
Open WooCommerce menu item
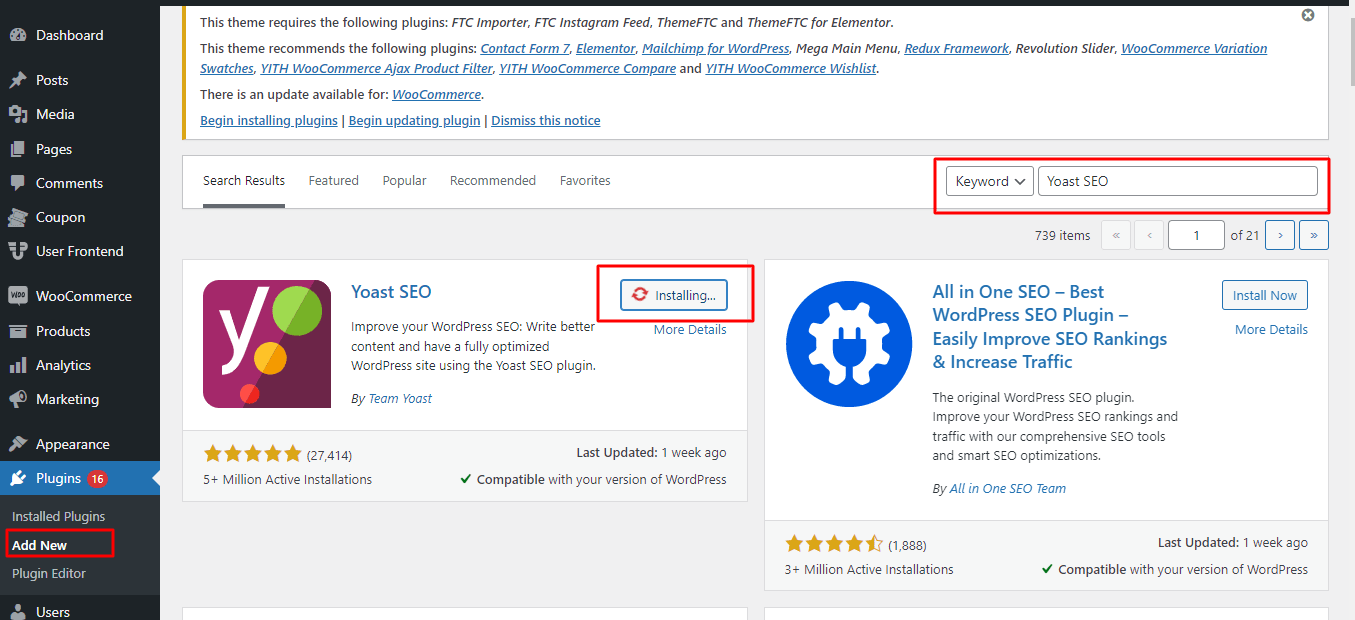click(x=80, y=296)
